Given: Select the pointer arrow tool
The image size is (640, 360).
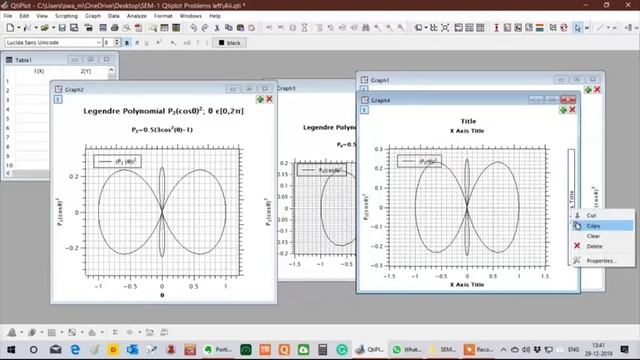Looking at the screenshot, I should [x=577, y=28].
